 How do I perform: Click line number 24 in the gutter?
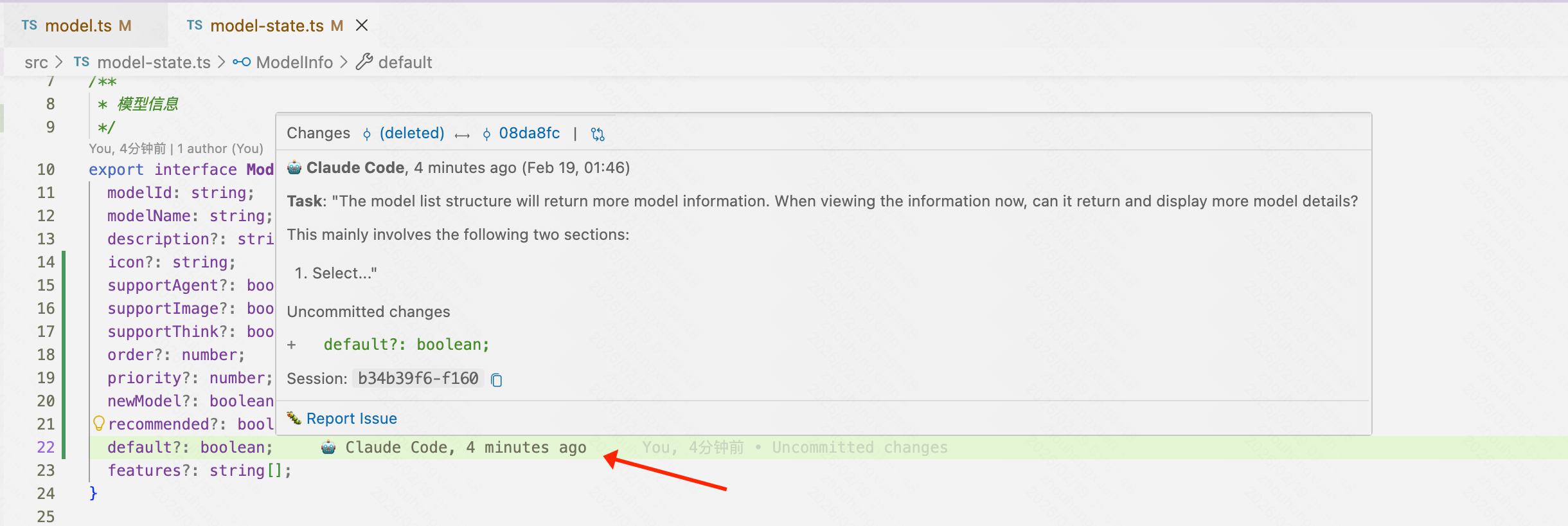click(x=46, y=494)
